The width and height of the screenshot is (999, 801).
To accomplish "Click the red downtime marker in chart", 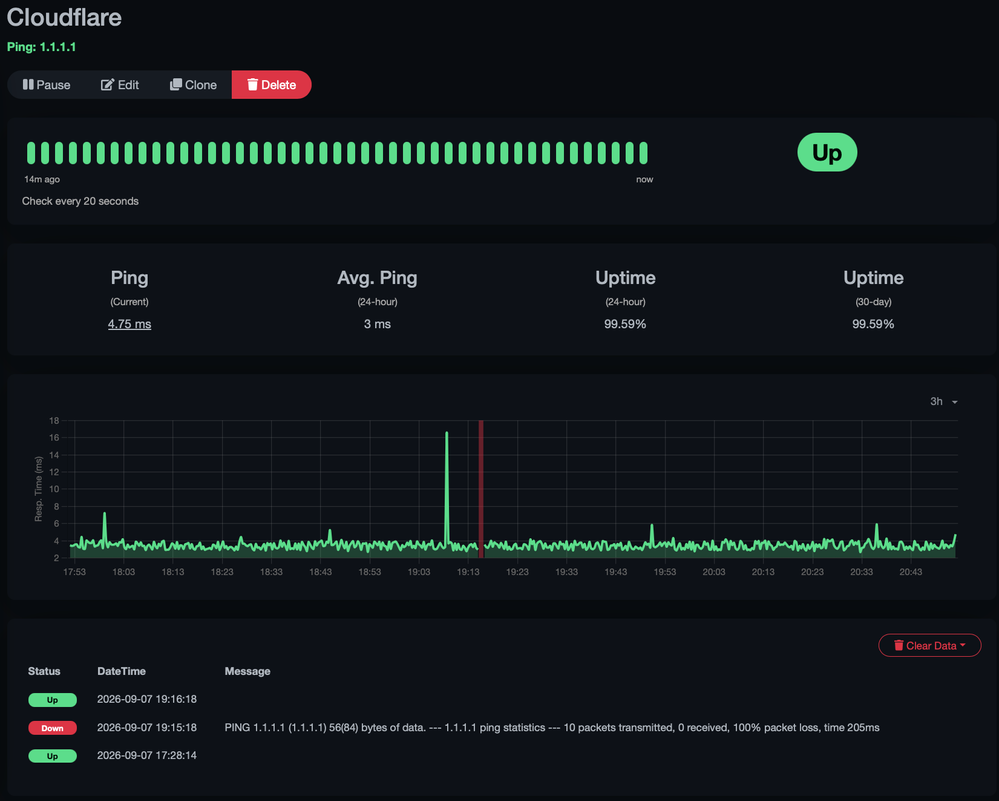I will click(x=481, y=489).
